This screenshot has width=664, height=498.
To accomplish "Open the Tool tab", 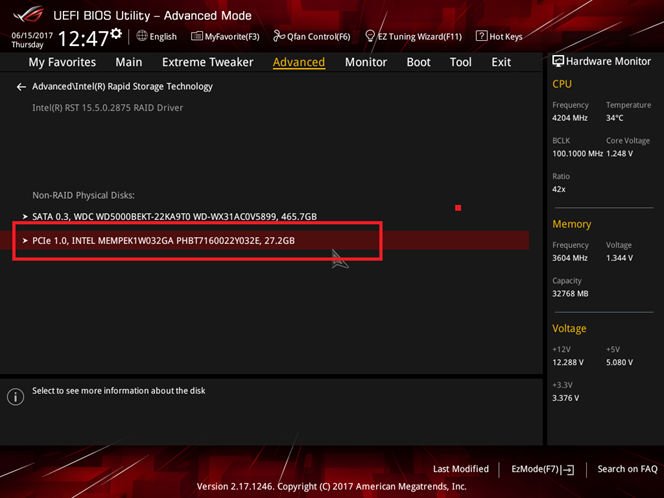I will 461,62.
